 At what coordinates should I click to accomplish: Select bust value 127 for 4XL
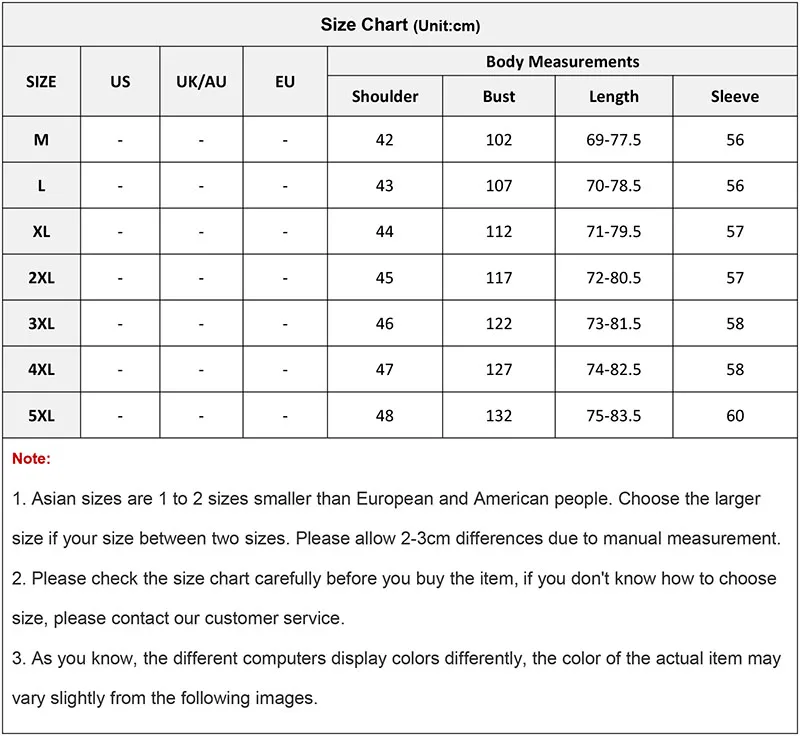pos(498,369)
